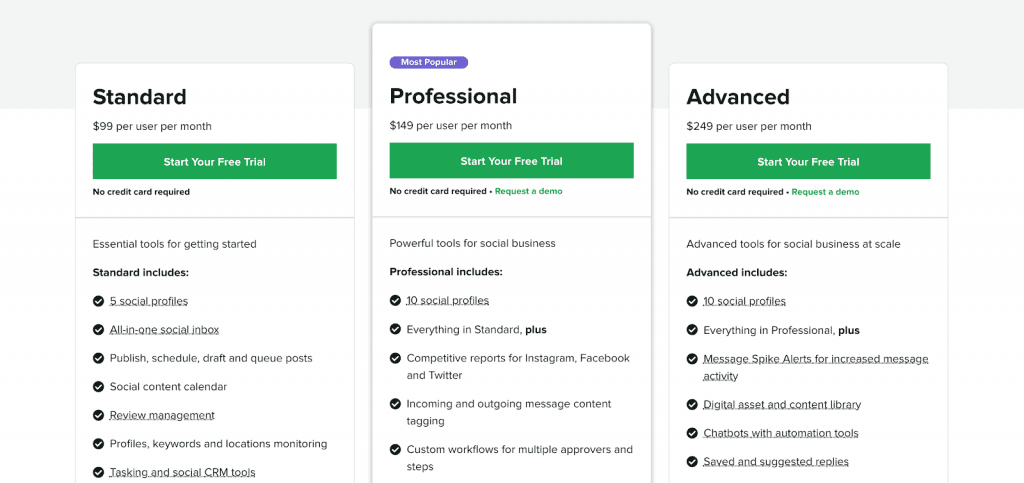Select the Advanced plan heading
Viewport: 1024px width, 483px height.
(x=738, y=97)
